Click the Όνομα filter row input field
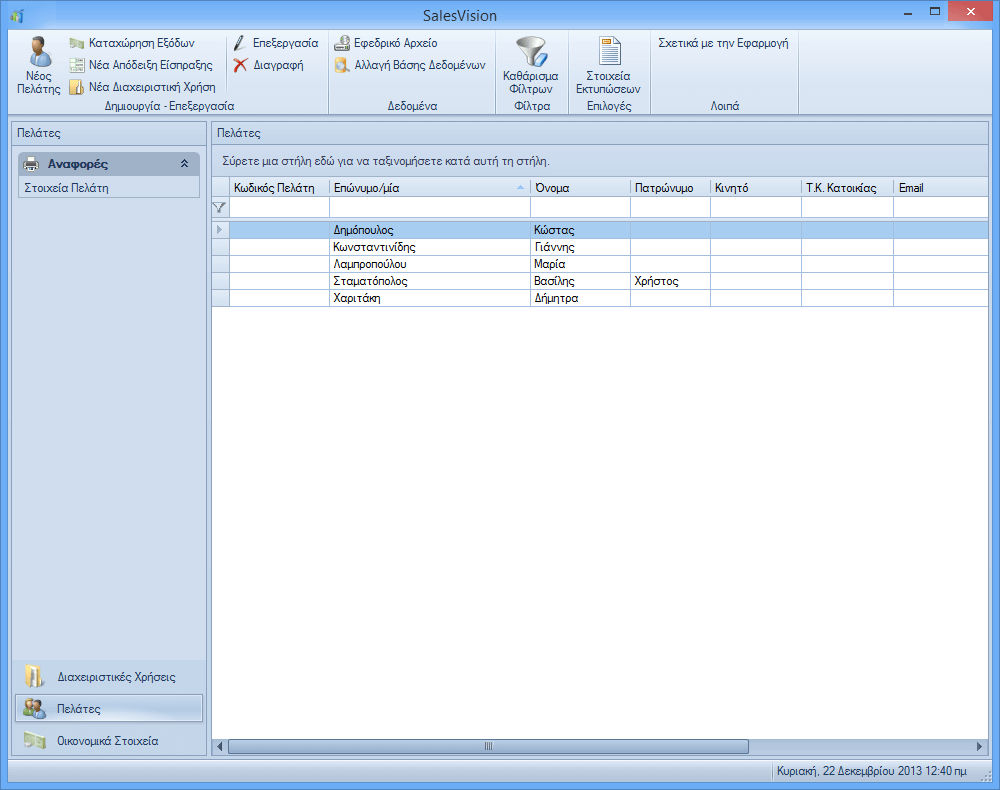 coord(579,208)
